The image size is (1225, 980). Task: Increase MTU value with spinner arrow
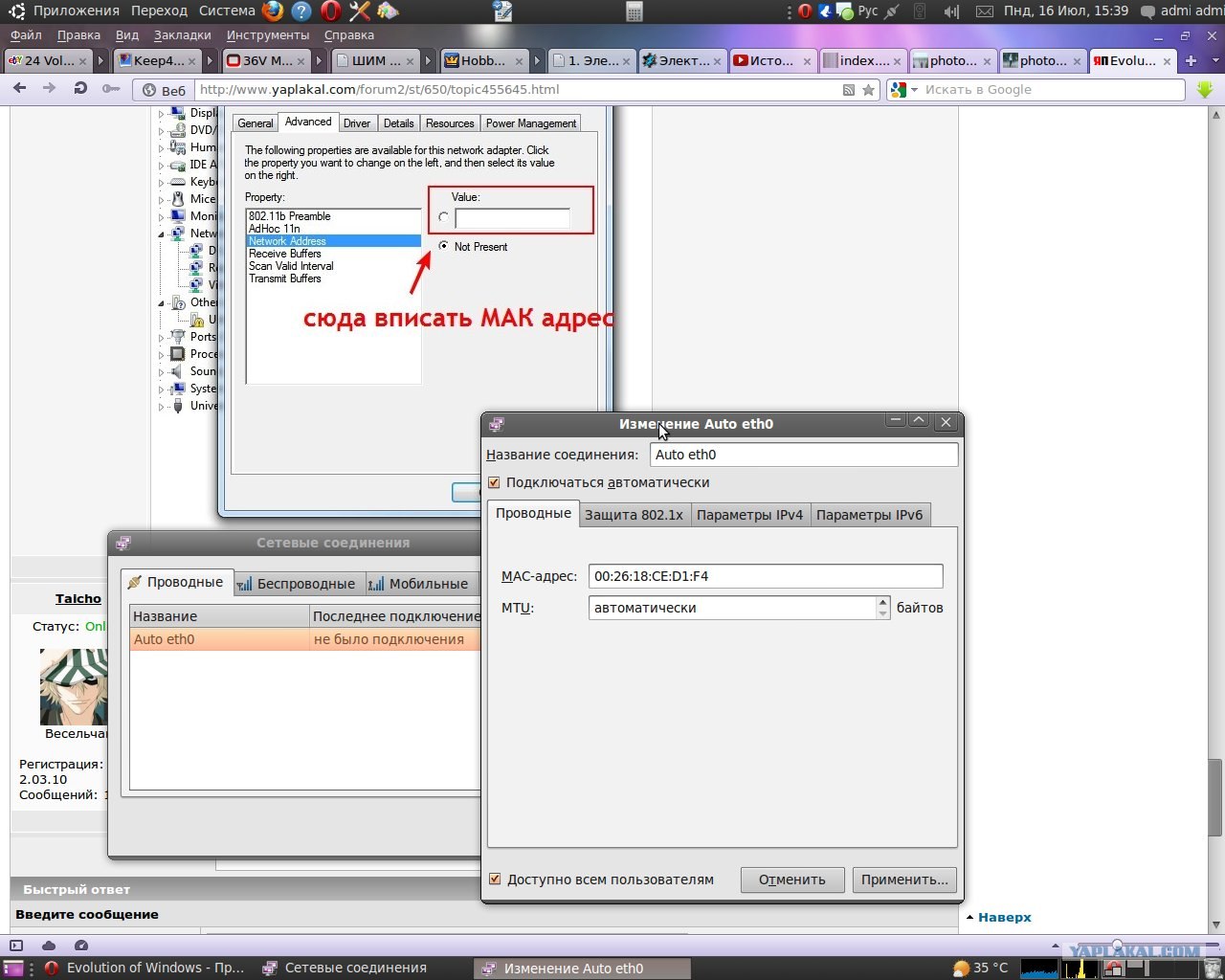(882, 602)
